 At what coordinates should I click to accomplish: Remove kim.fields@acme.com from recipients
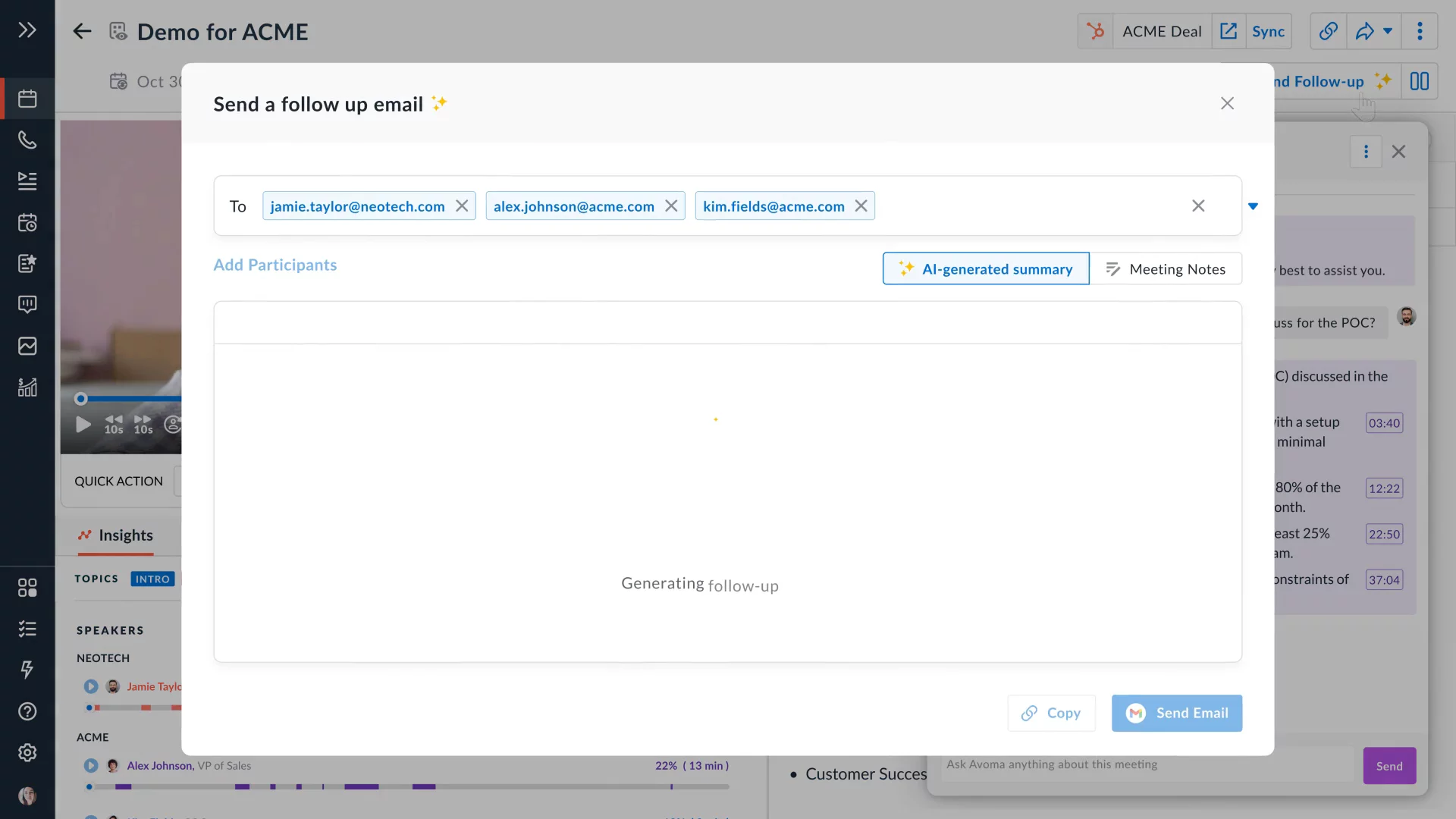click(861, 206)
